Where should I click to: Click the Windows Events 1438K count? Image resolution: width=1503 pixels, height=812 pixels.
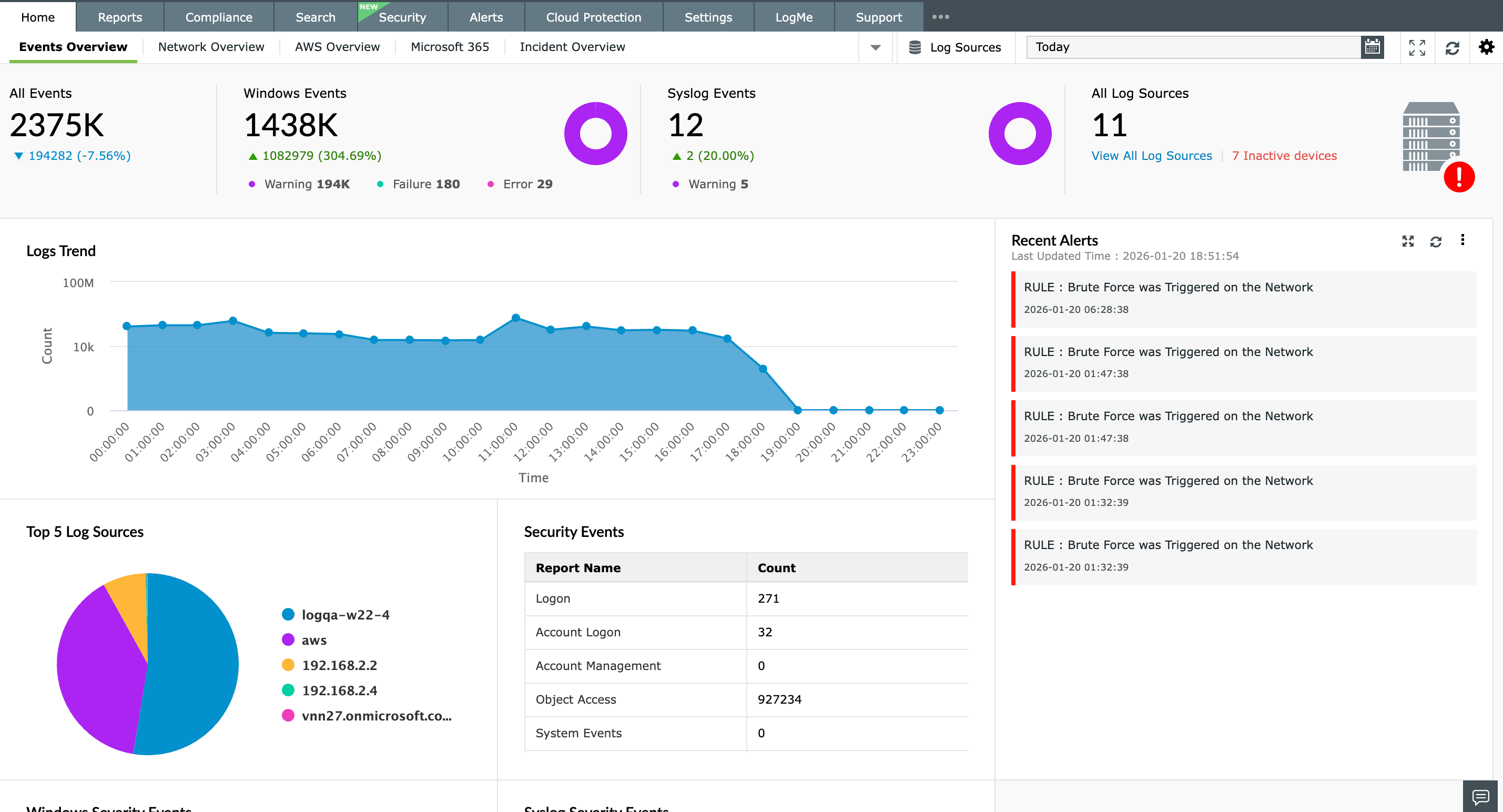point(291,125)
